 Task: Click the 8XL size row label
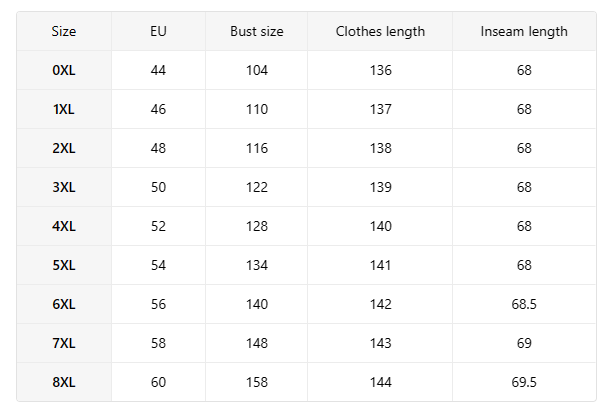64,382
